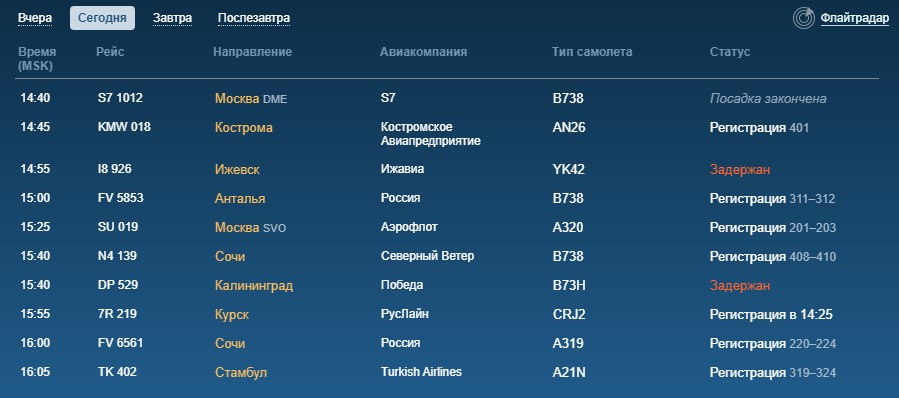Open Сочи link for flight FV 6561
The height and width of the screenshot is (398, 899).
click(x=230, y=344)
